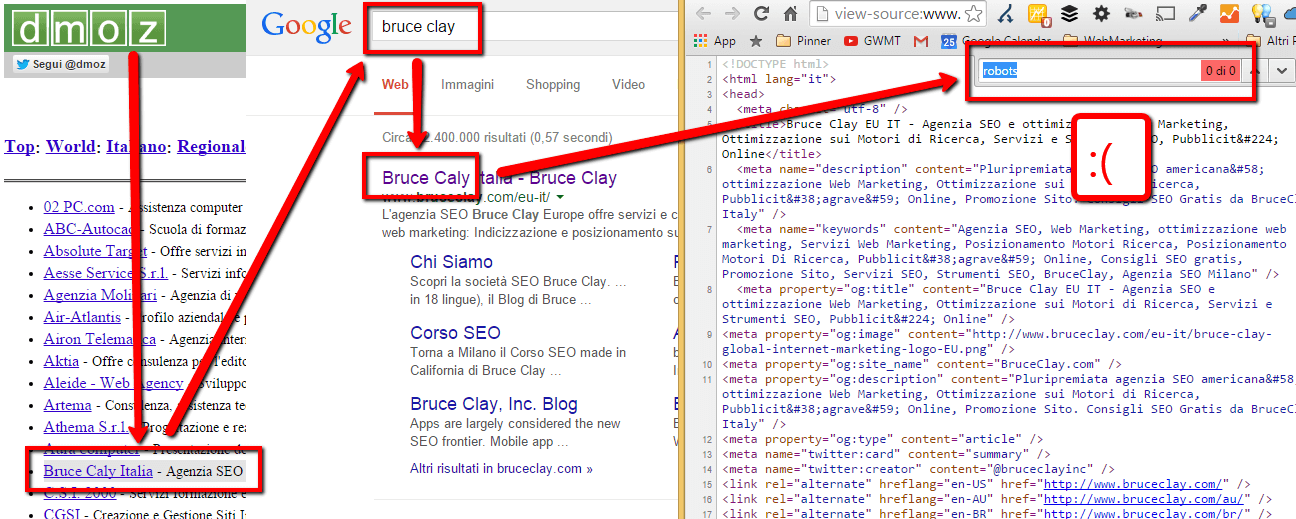Click the star bookmark in bookmarks bar

tap(756, 41)
